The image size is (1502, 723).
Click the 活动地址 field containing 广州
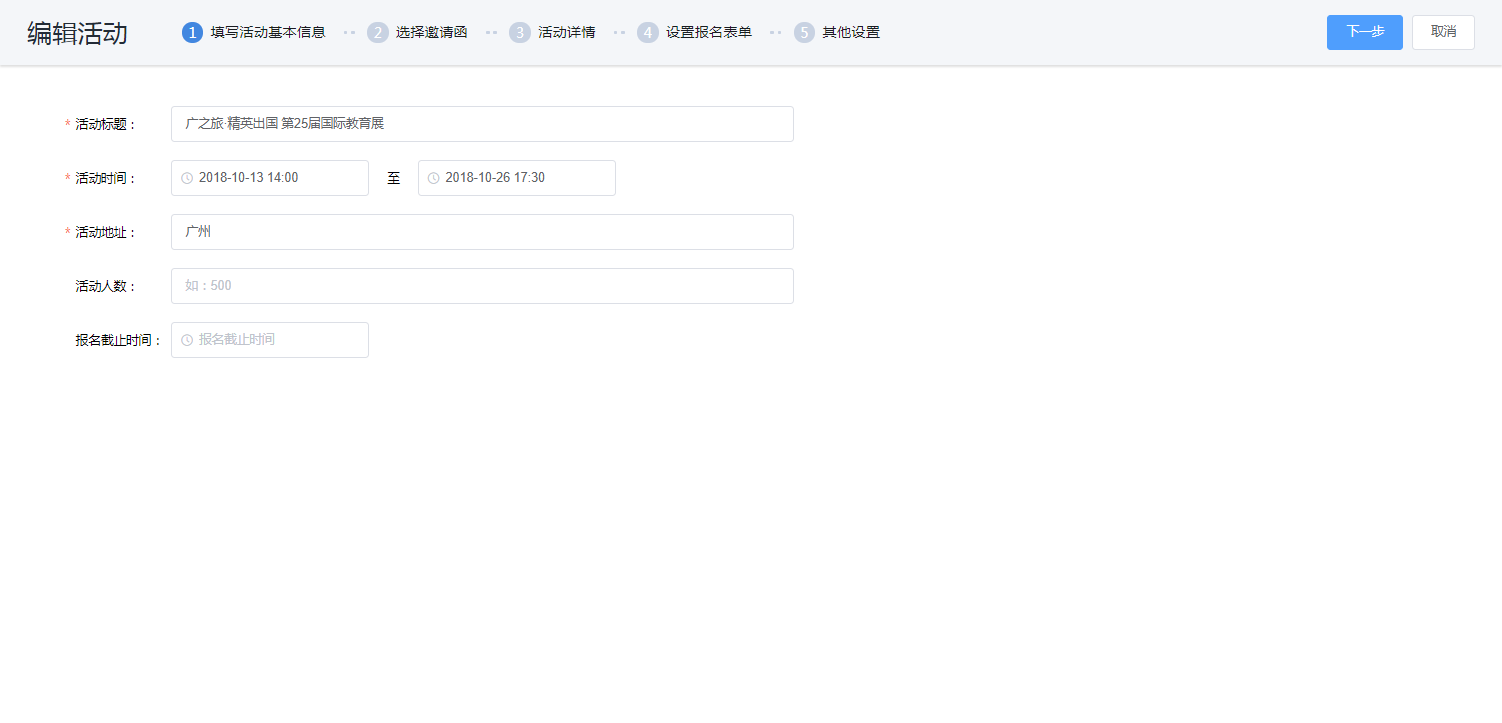tap(482, 232)
